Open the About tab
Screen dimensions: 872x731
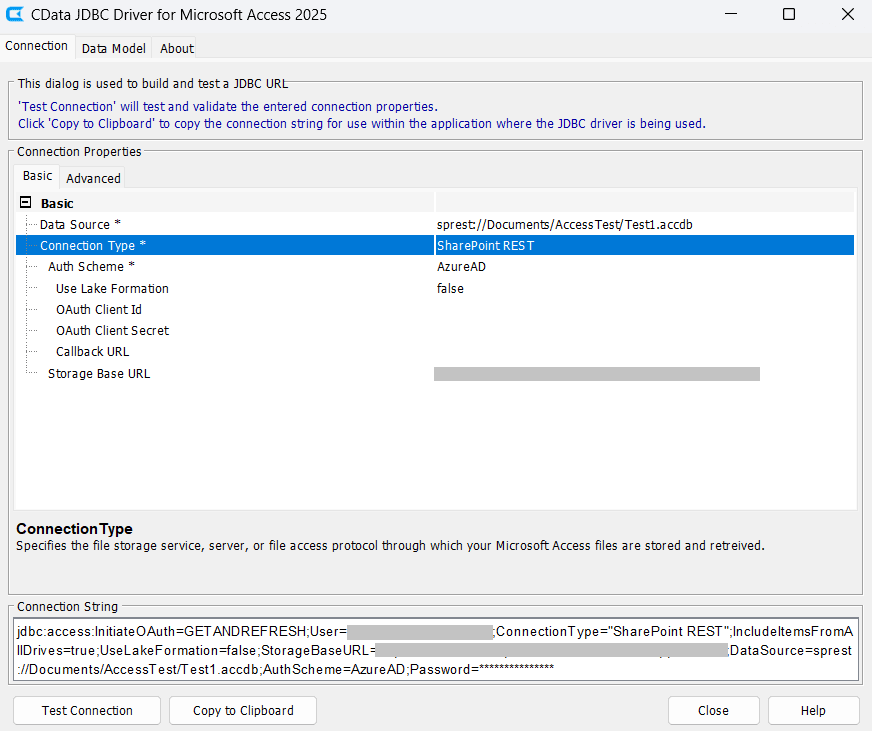pyautogui.click(x=177, y=48)
